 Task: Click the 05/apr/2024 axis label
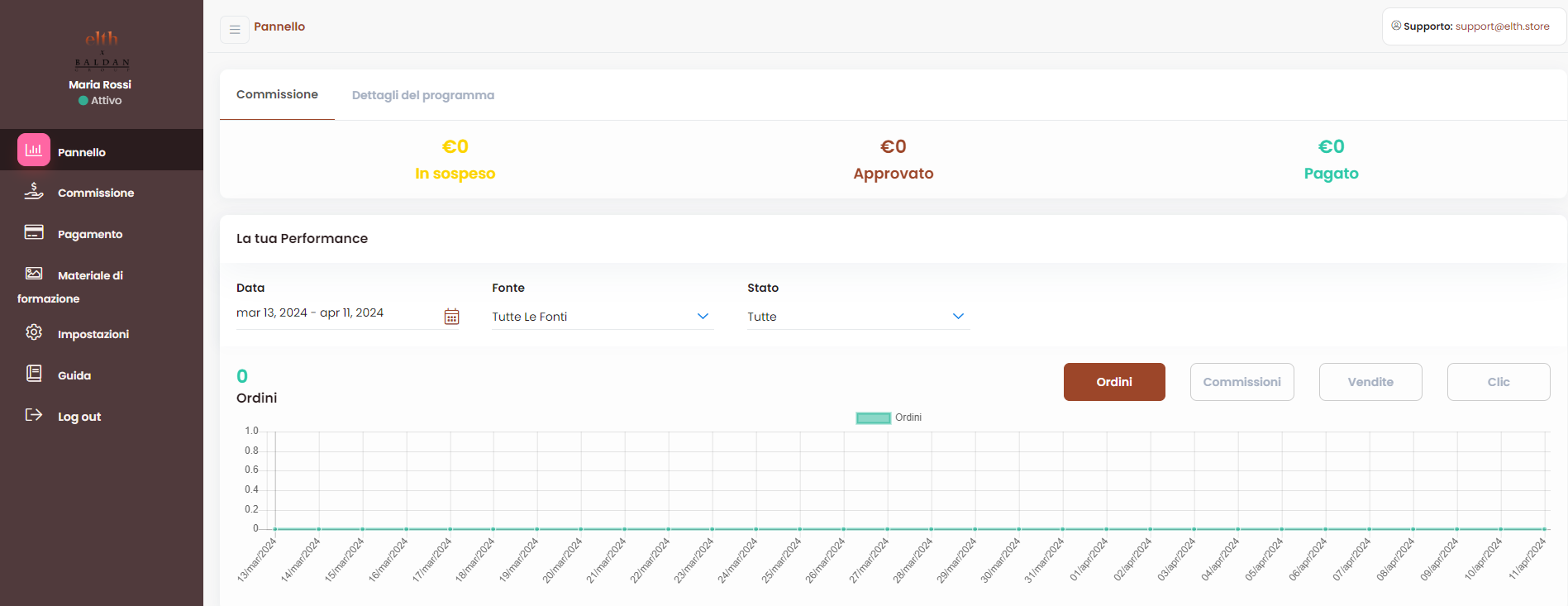pos(1264,560)
